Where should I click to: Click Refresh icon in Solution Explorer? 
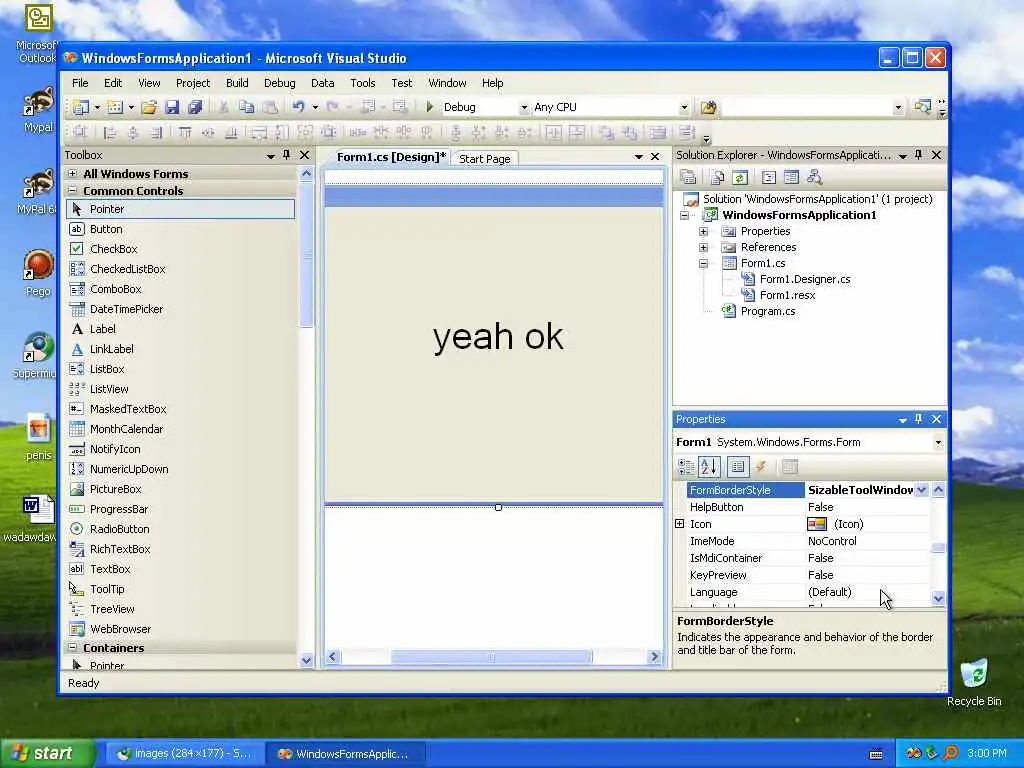click(739, 177)
